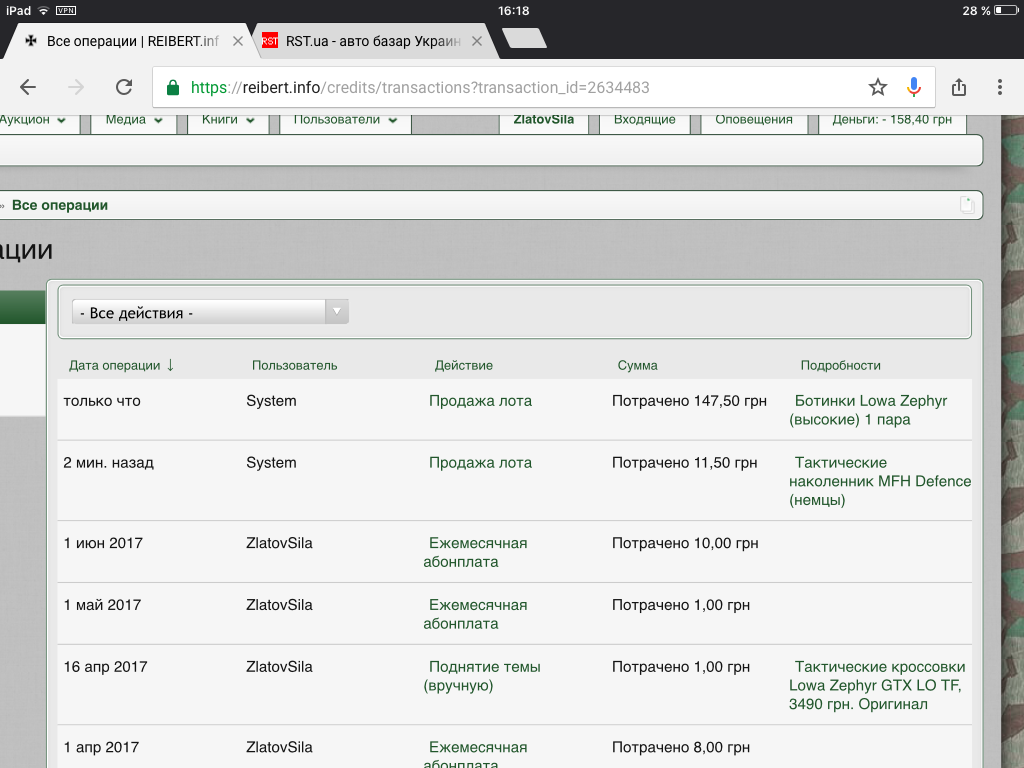Image resolution: width=1024 pixels, height=768 pixels.
Task: Open the share icon in toolbar
Action: pyautogui.click(x=959, y=87)
